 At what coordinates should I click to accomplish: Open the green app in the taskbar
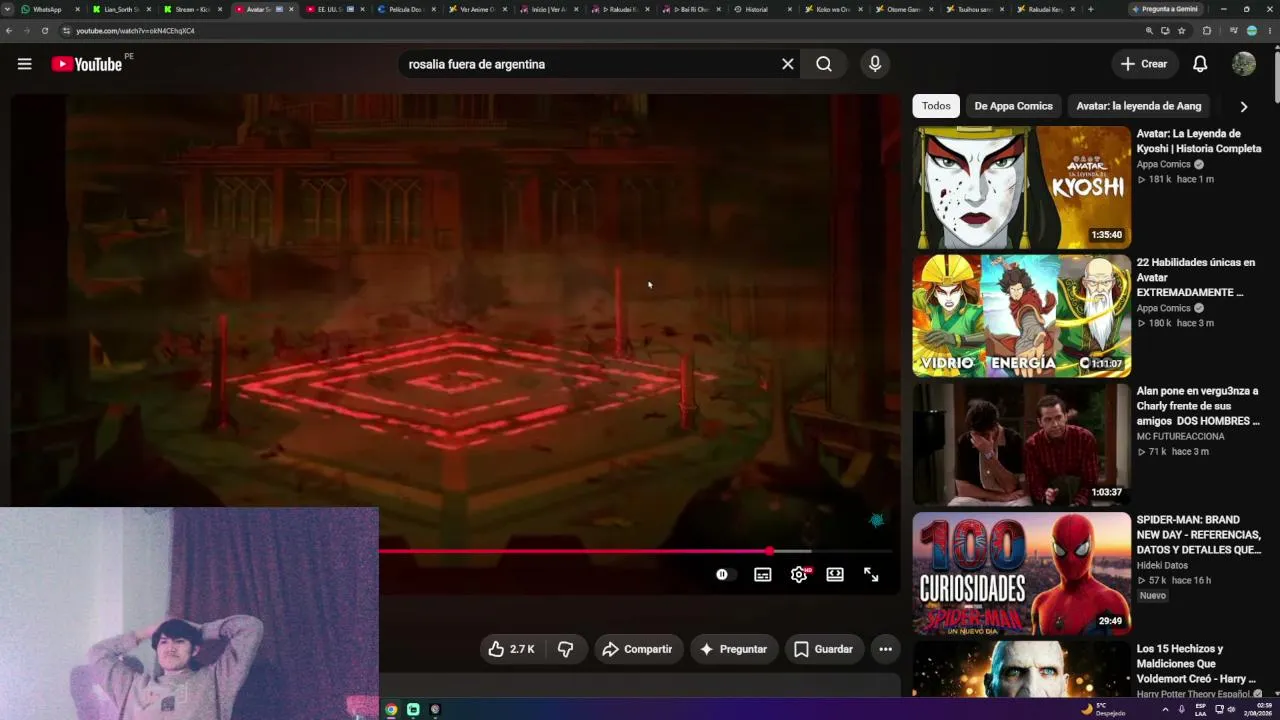(413, 710)
